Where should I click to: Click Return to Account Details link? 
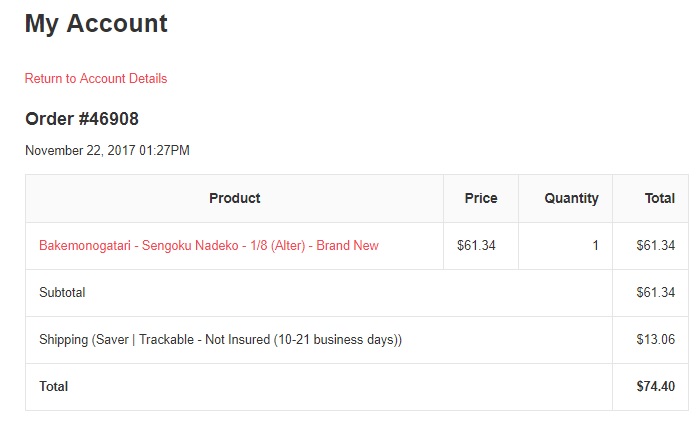tap(96, 79)
